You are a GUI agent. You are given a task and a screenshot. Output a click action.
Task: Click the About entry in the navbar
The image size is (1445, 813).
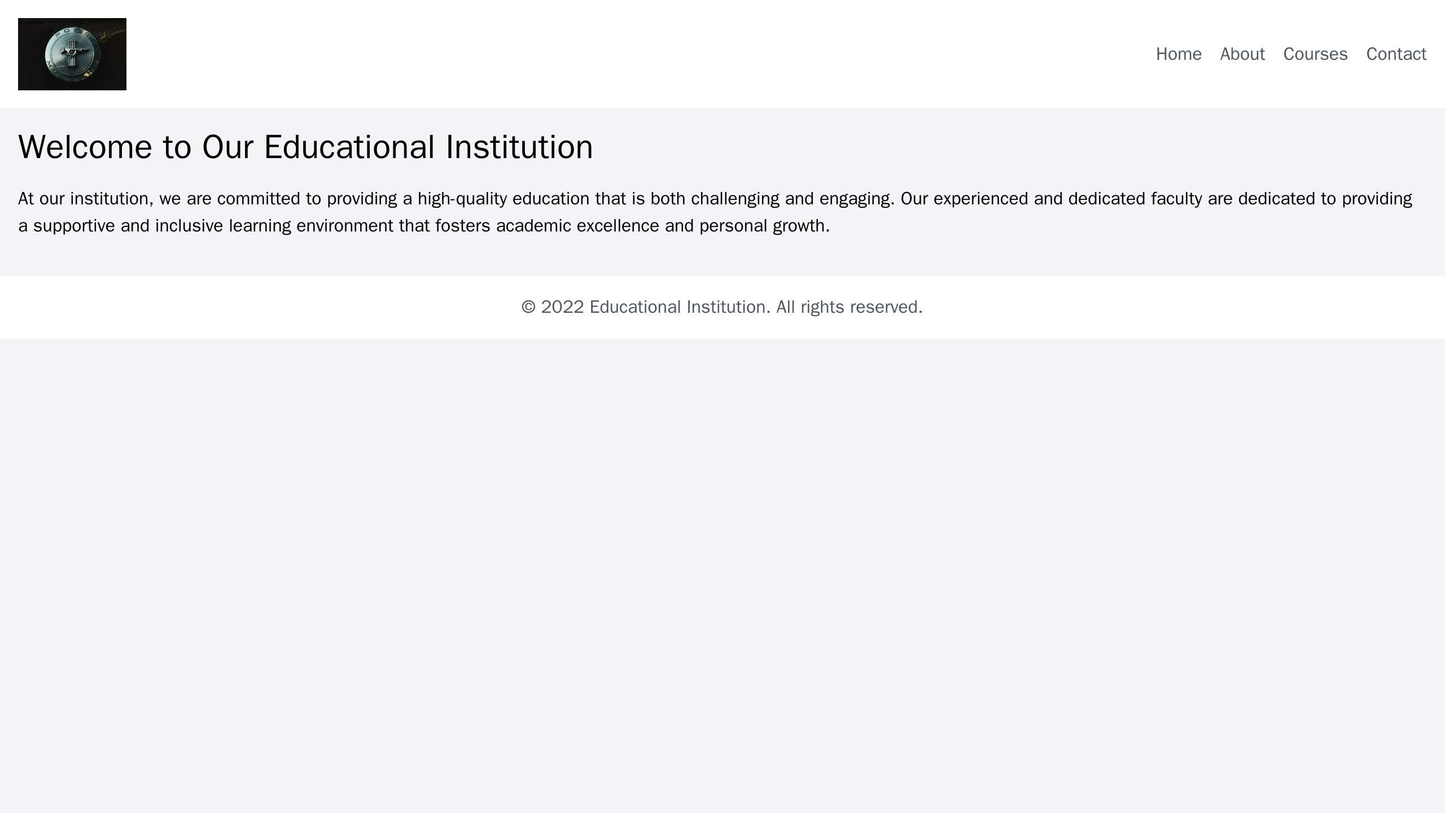1242,54
